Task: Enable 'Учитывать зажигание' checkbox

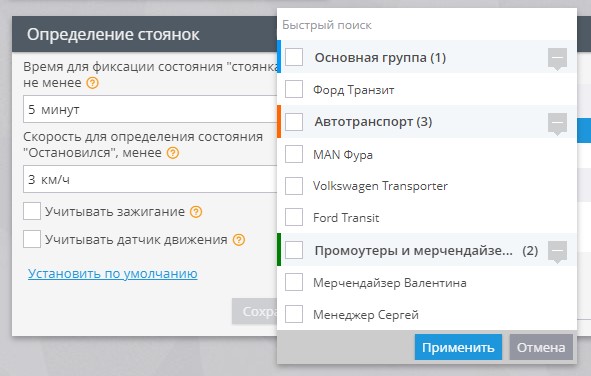Action: [32, 211]
